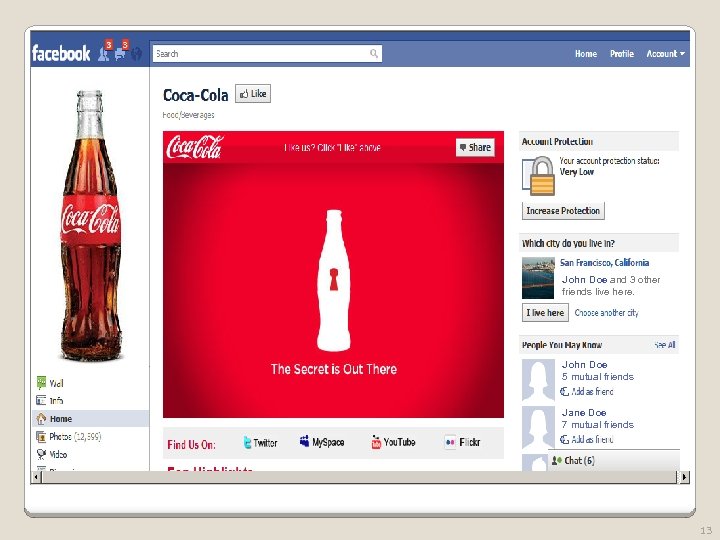Click the Video icon in sidebar

point(41,454)
